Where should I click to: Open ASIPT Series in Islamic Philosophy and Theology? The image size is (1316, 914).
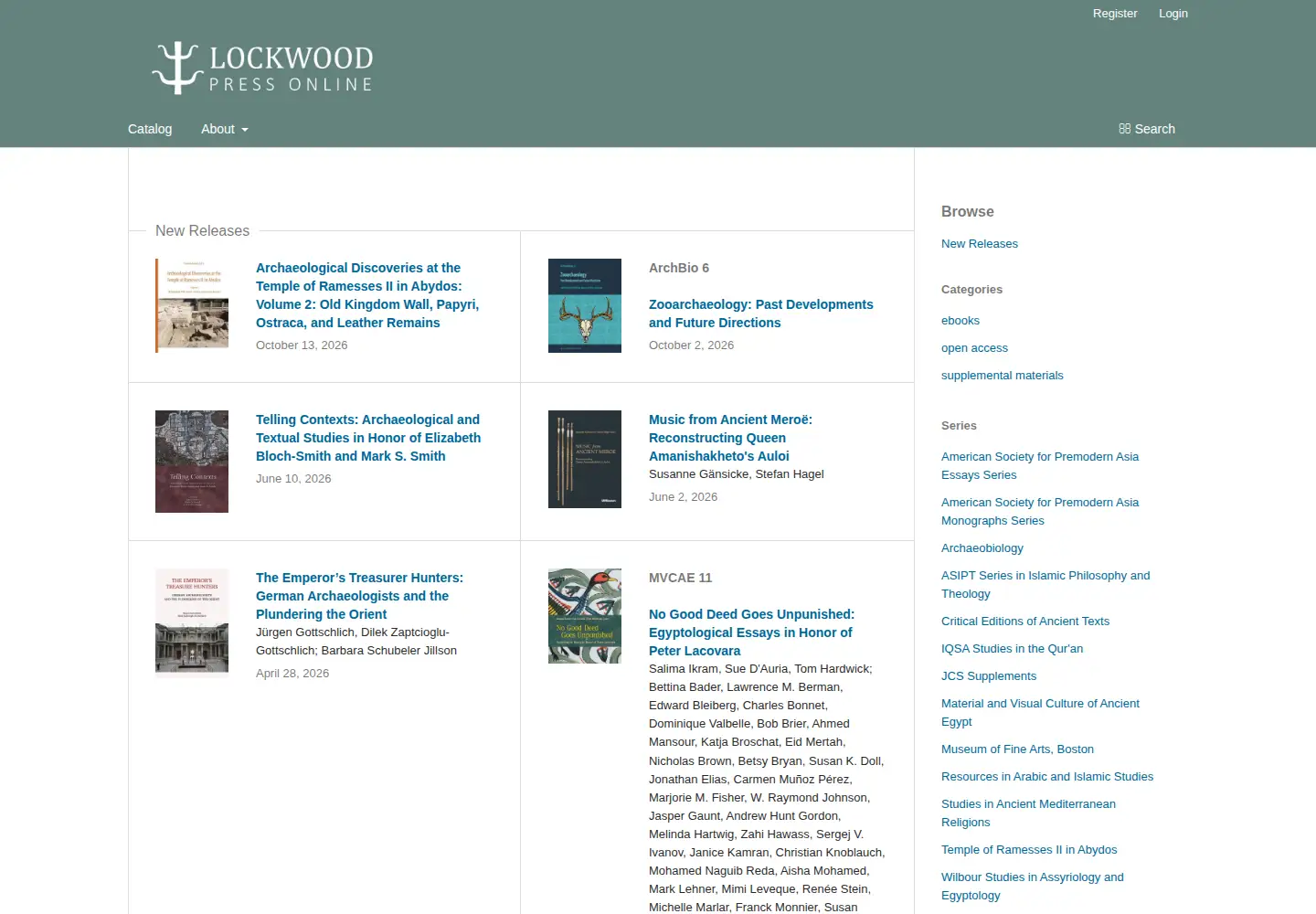(x=1045, y=585)
